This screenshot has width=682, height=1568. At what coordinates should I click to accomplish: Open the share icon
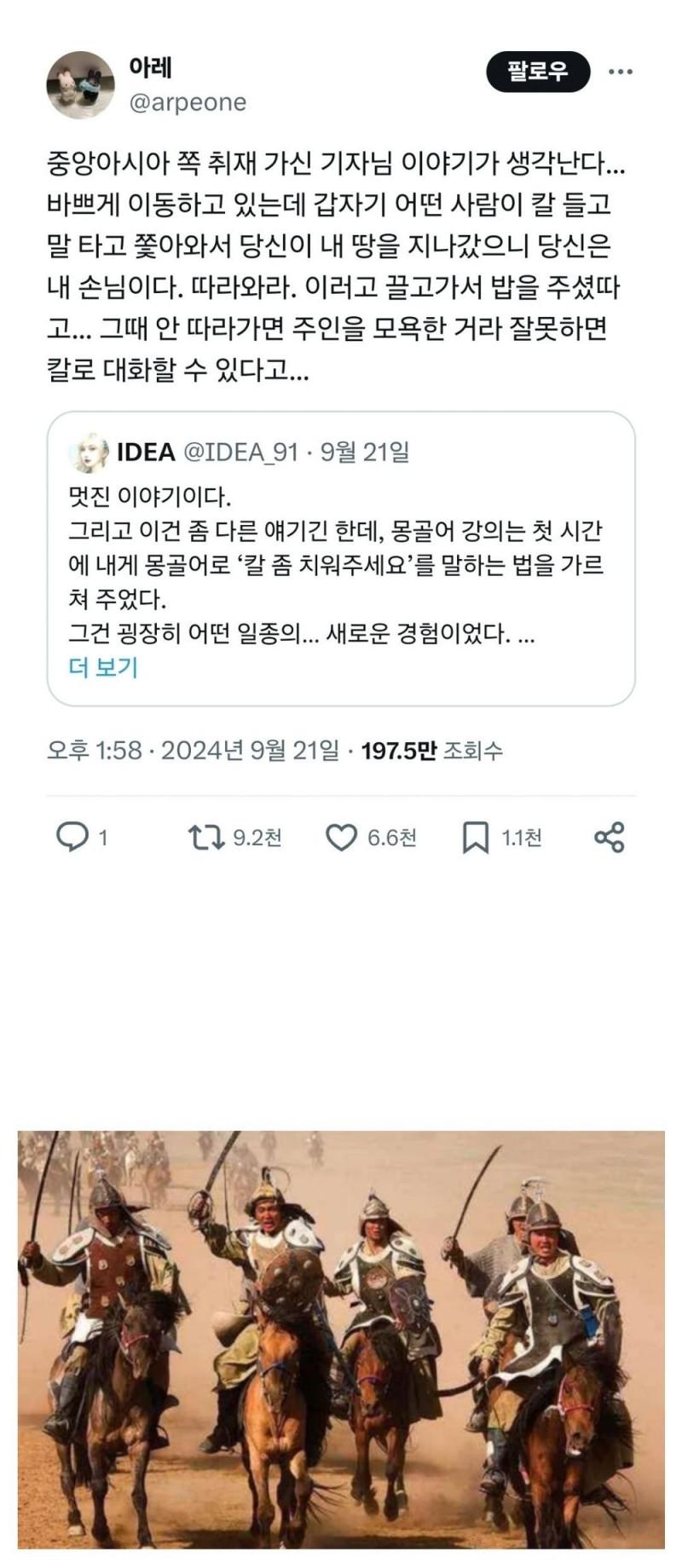(609, 837)
